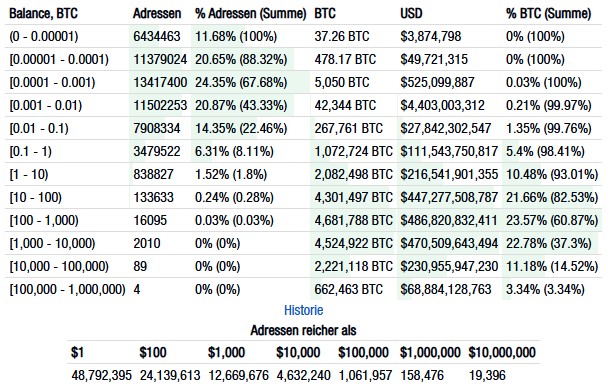This screenshot has width=612, height=387.
Task: Select the (0 - 0.00001) balance row
Action: pyautogui.click(x=303, y=36)
